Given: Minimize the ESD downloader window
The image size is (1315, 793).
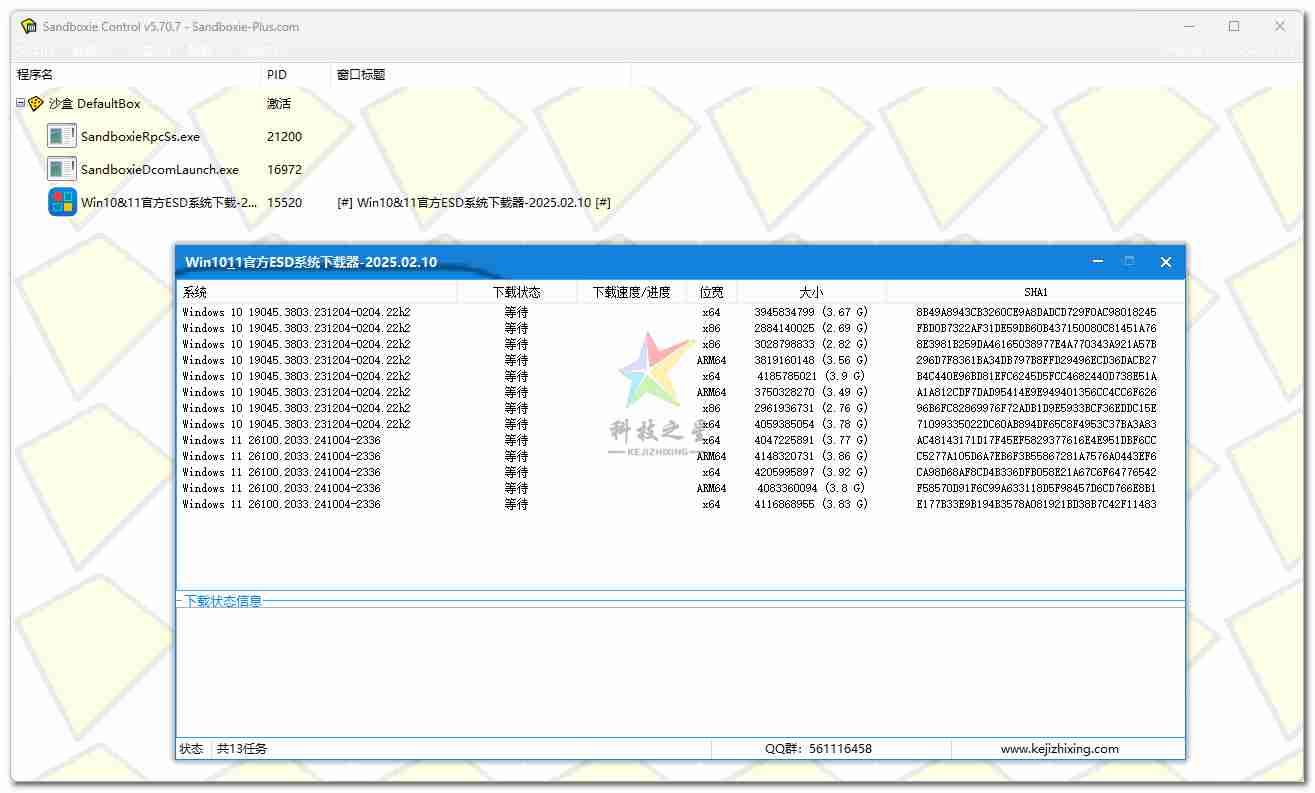Looking at the screenshot, I should tap(1098, 262).
